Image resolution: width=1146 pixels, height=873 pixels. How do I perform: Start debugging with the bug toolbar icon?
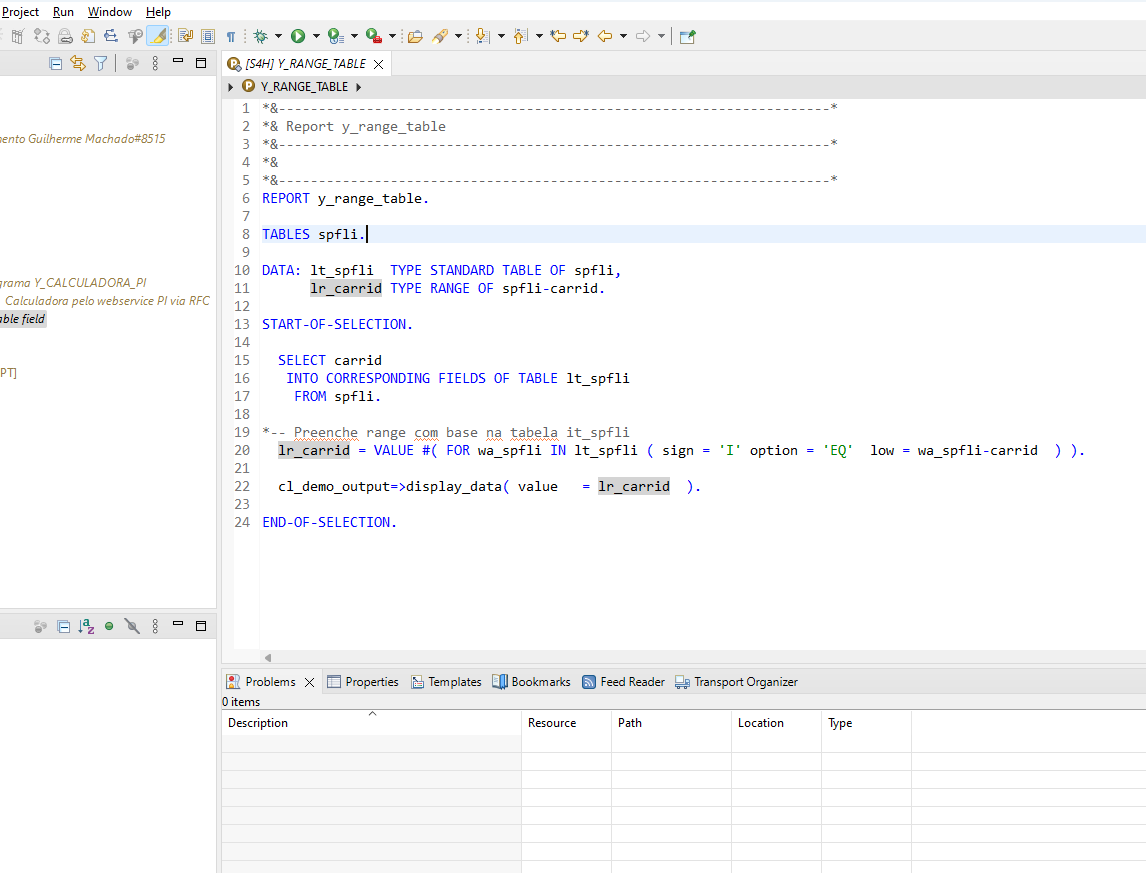pyautogui.click(x=261, y=34)
